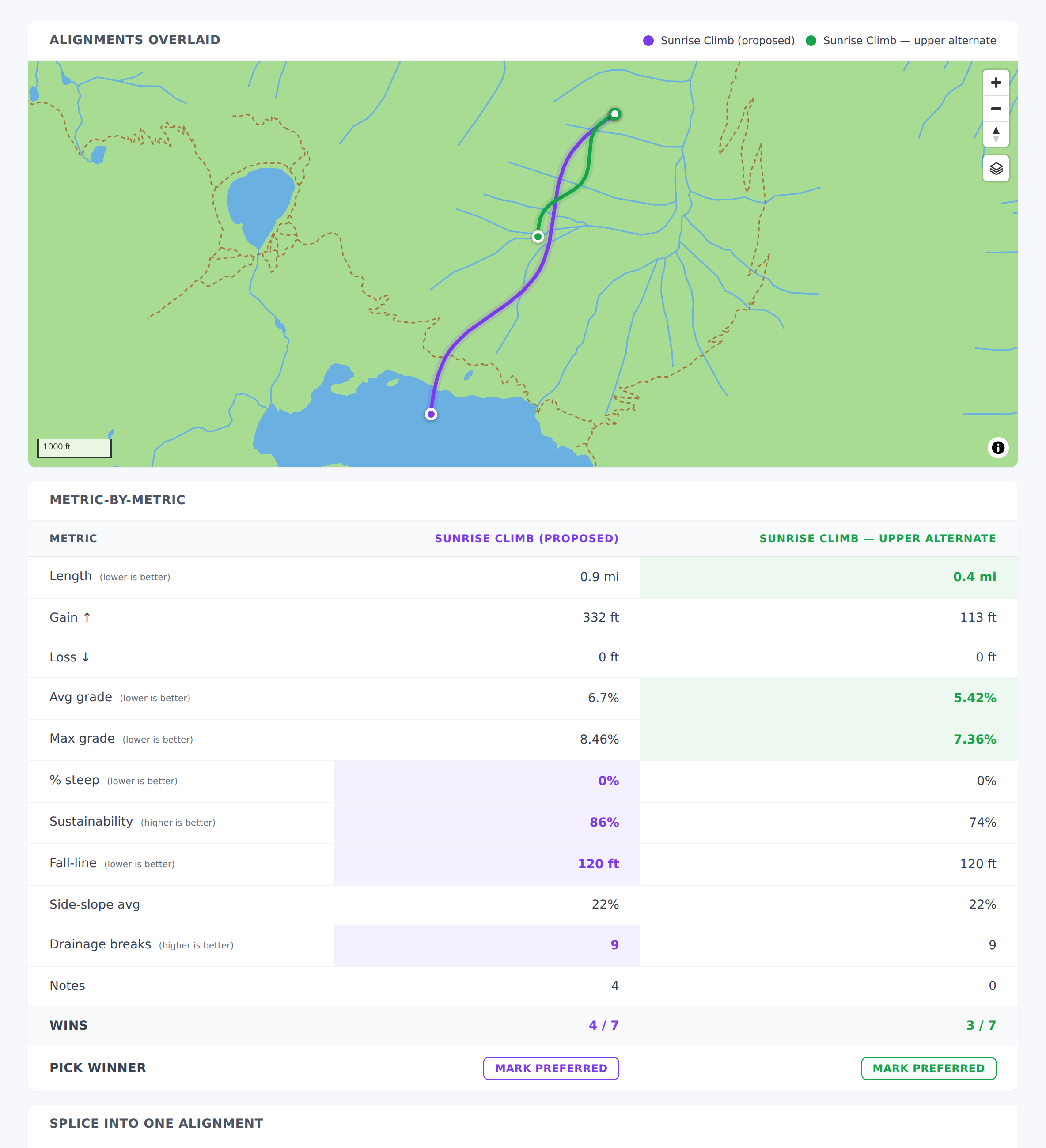Click the Fall-line row label
Image resolution: width=1046 pixels, height=1148 pixels.
coord(73,863)
